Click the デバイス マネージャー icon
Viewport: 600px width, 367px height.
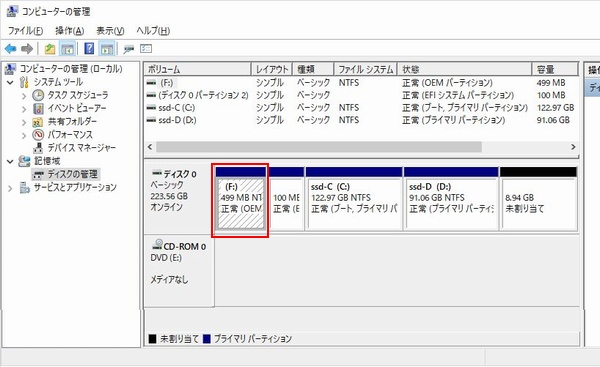click(38, 148)
